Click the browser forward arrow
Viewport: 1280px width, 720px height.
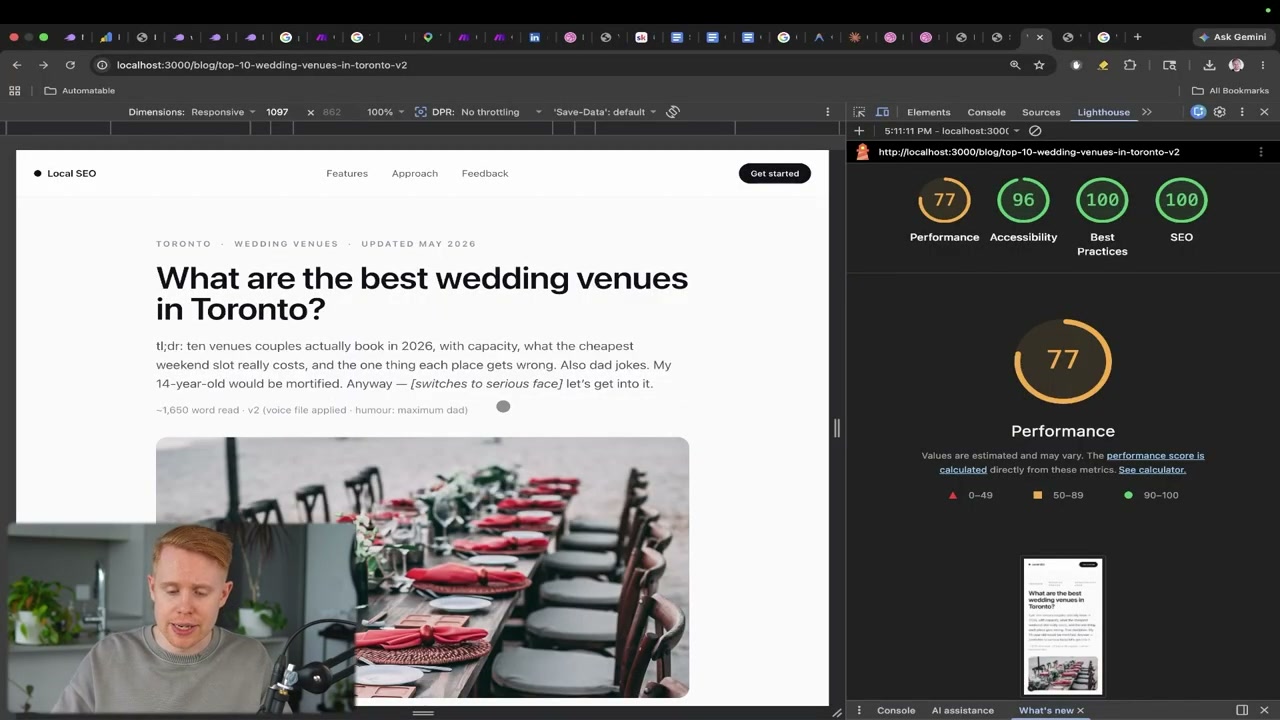point(43,65)
